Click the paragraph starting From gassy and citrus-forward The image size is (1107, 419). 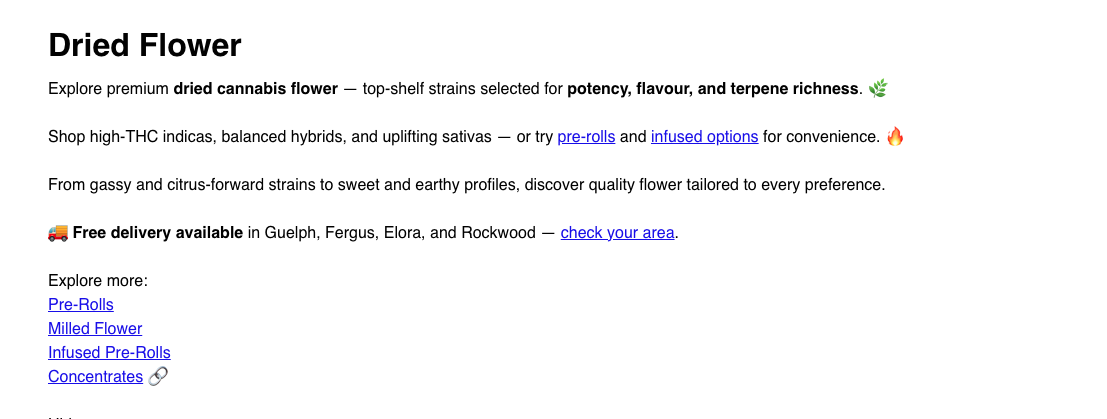pos(466,185)
